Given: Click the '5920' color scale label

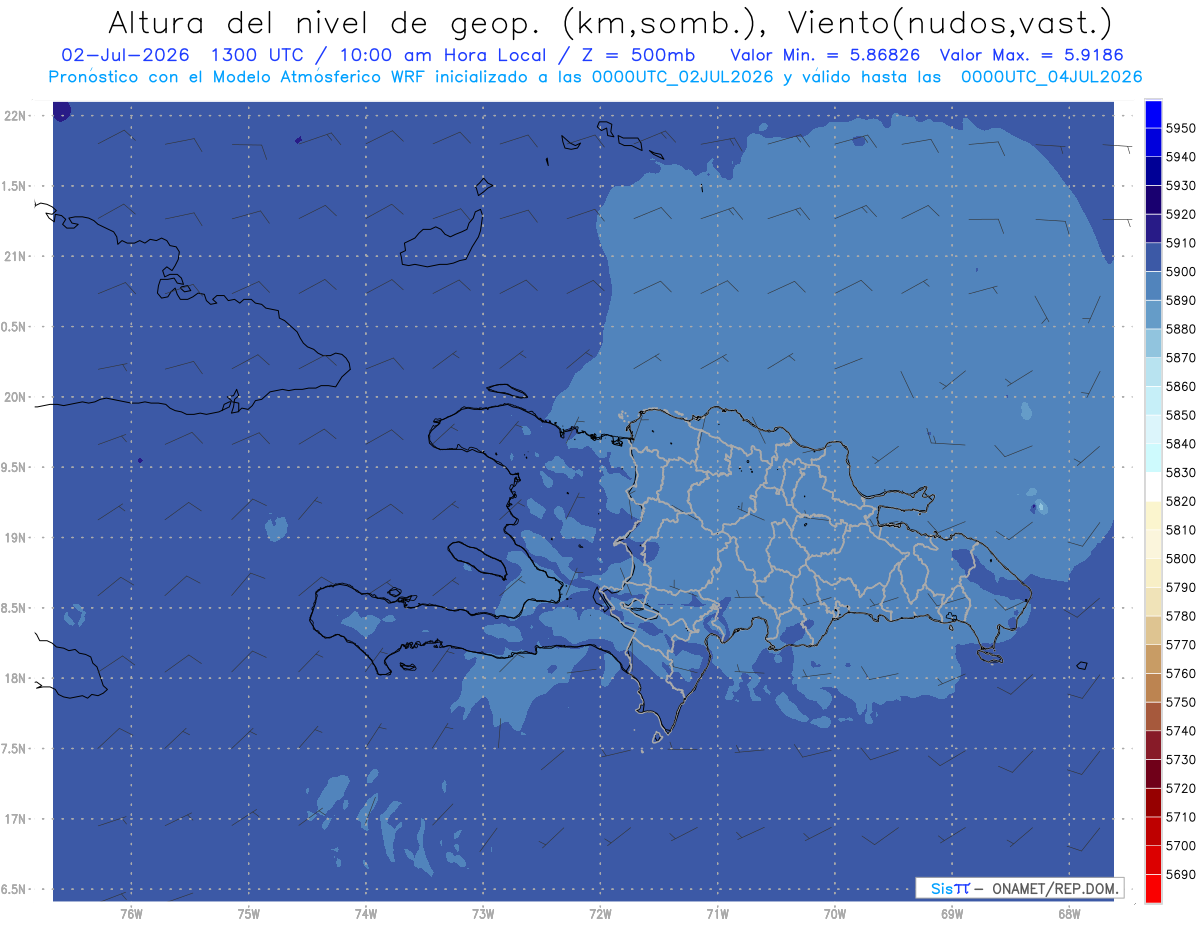Looking at the screenshot, I should tap(1181, 214).
